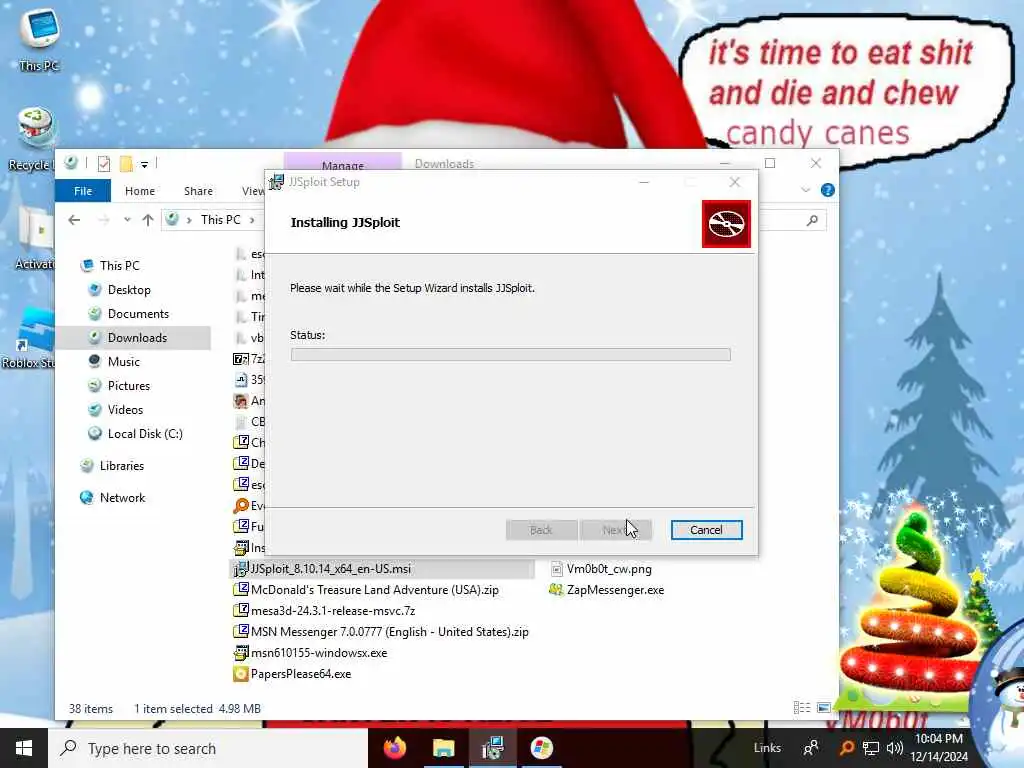Image resolution: width=1024 pixels, height=768 pixels.
Task: Click the ZapMessenger.exe file icon
Action: pyautogui.click(x=556, y=590)
